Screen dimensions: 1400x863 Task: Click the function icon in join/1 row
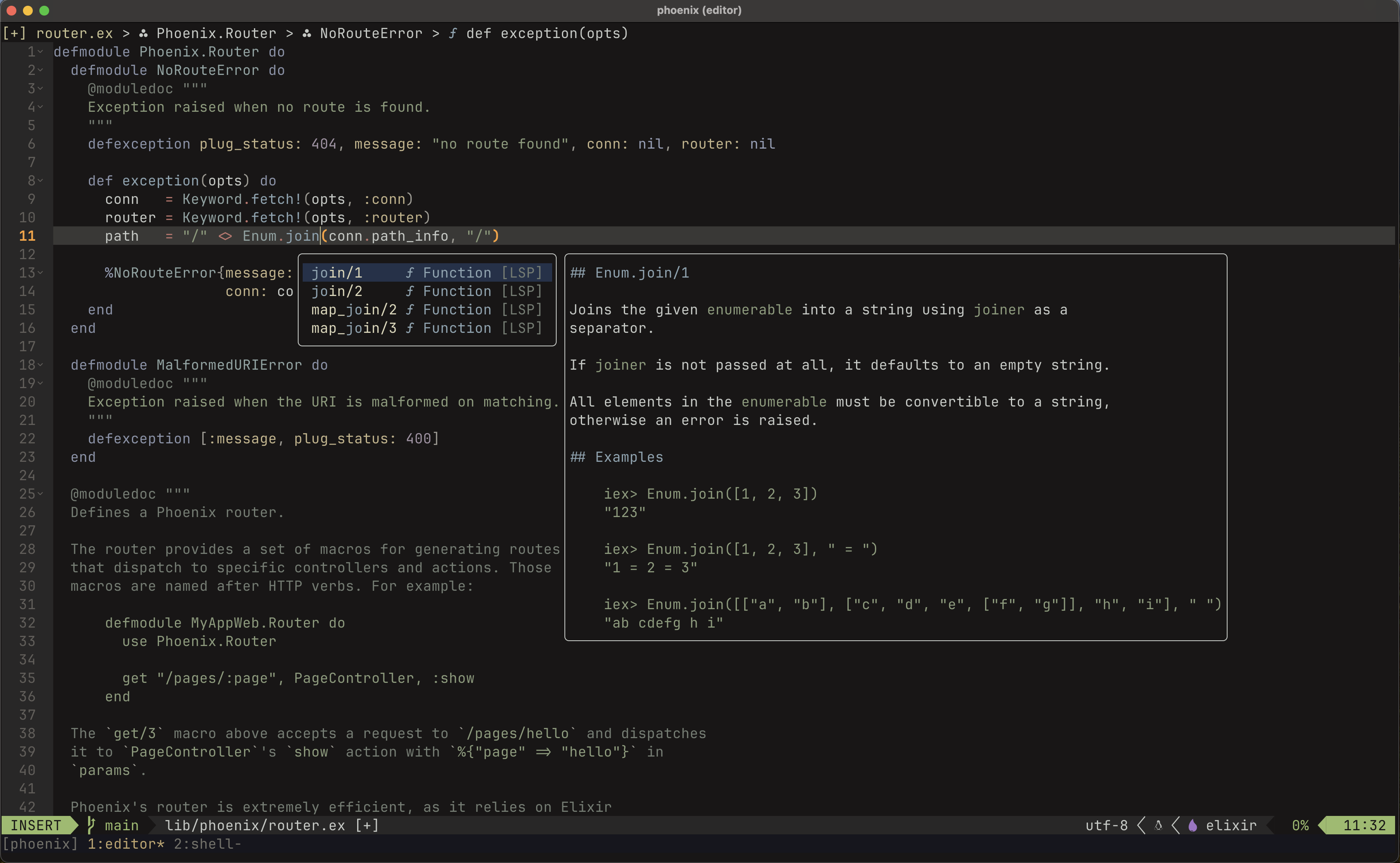(409, 273)
